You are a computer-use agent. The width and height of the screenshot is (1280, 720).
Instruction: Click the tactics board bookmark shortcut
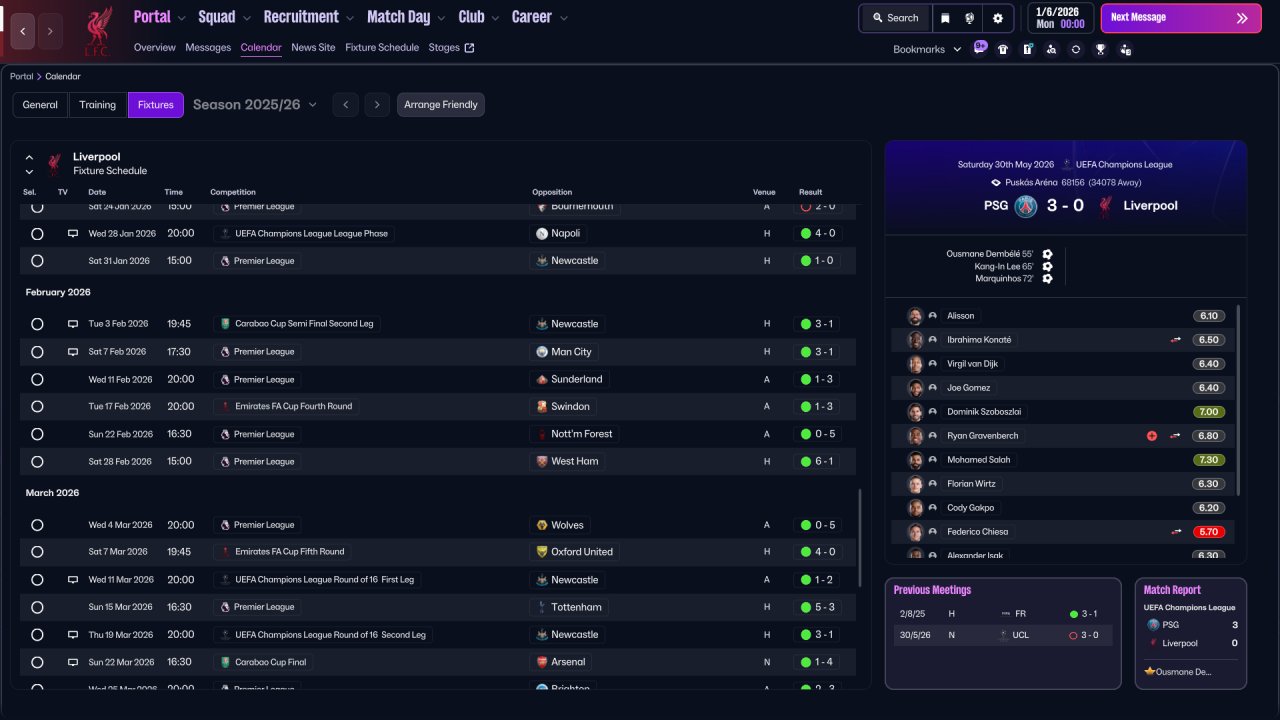pyautogui.click(x=1027, y=49)
